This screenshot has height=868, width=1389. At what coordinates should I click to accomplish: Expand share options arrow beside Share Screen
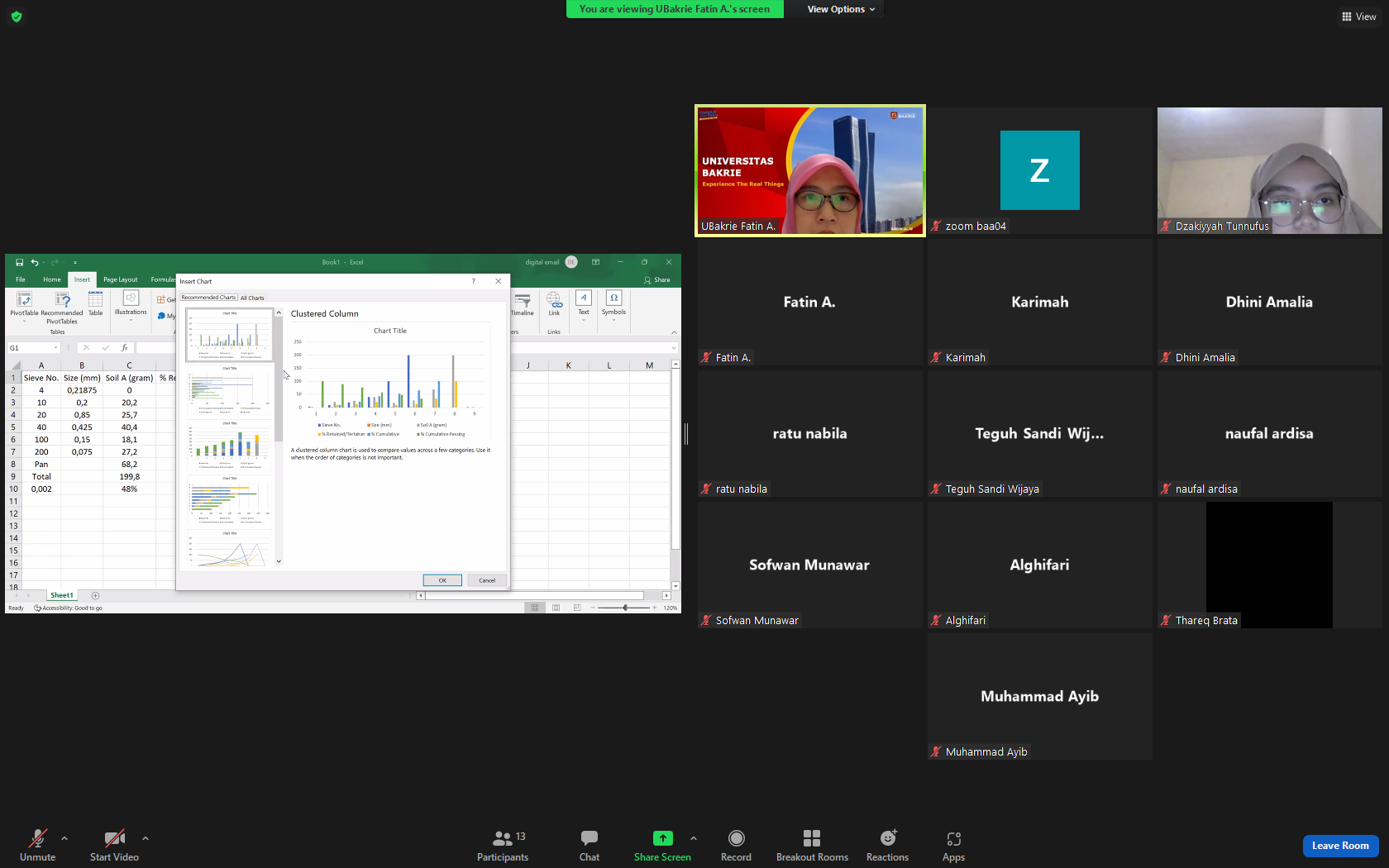click(694, 838)
